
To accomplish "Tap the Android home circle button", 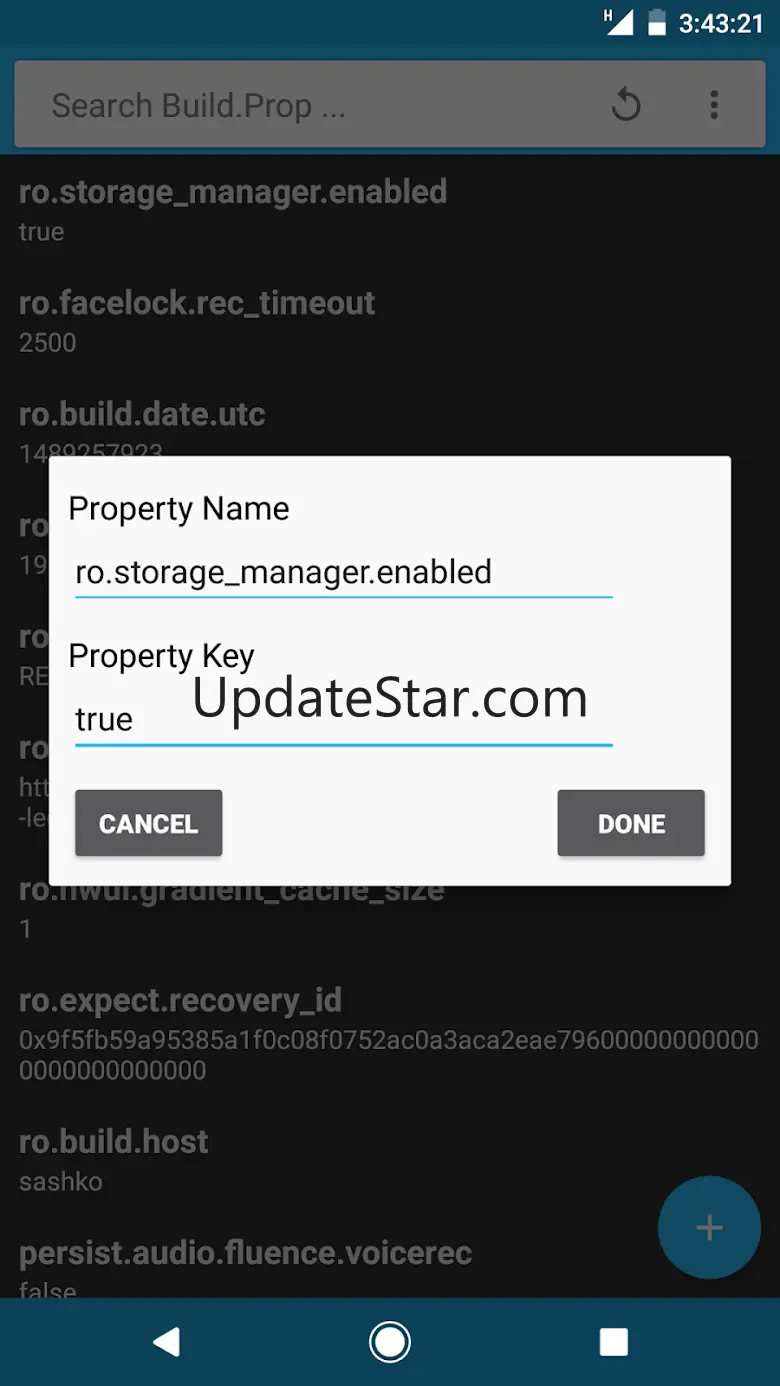I will 390,1342.
